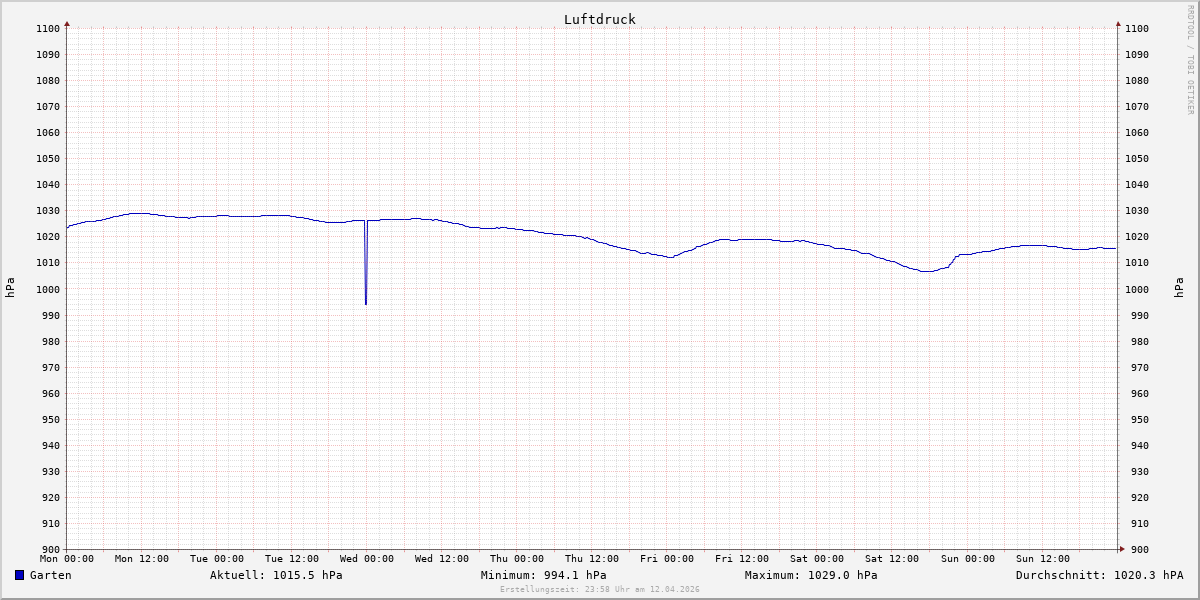Click the left hPa axis unit label
The image size is (1200, 600).
coord(10,288)
